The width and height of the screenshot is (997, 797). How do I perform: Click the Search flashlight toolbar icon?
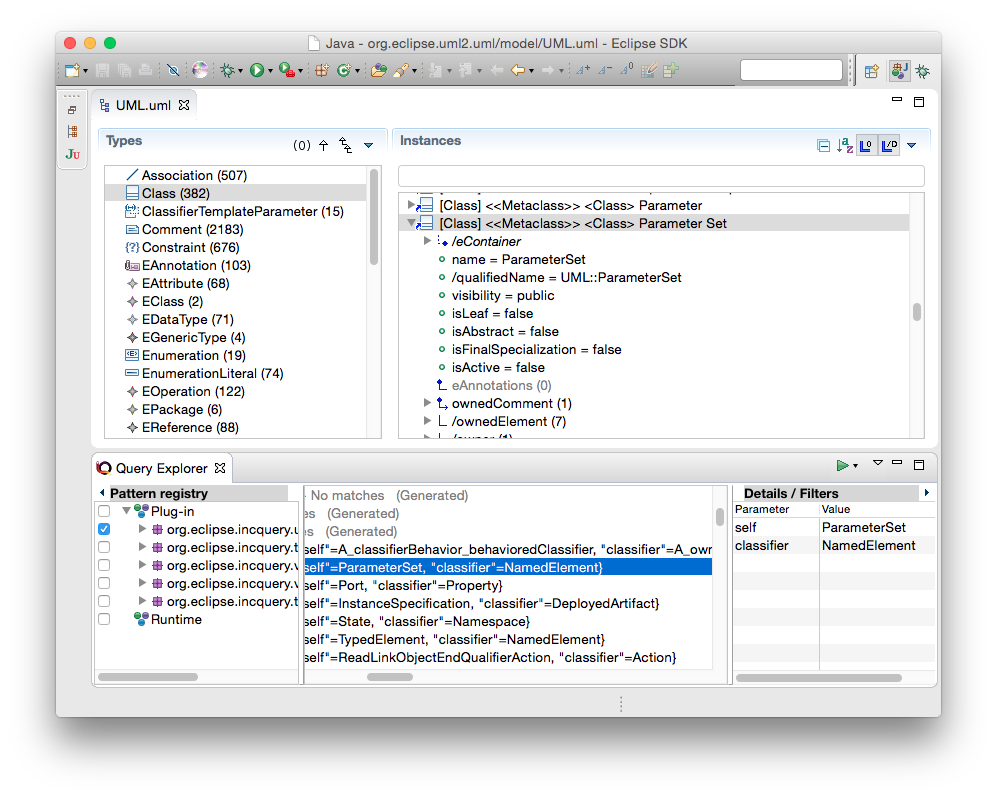click(401, 70)
